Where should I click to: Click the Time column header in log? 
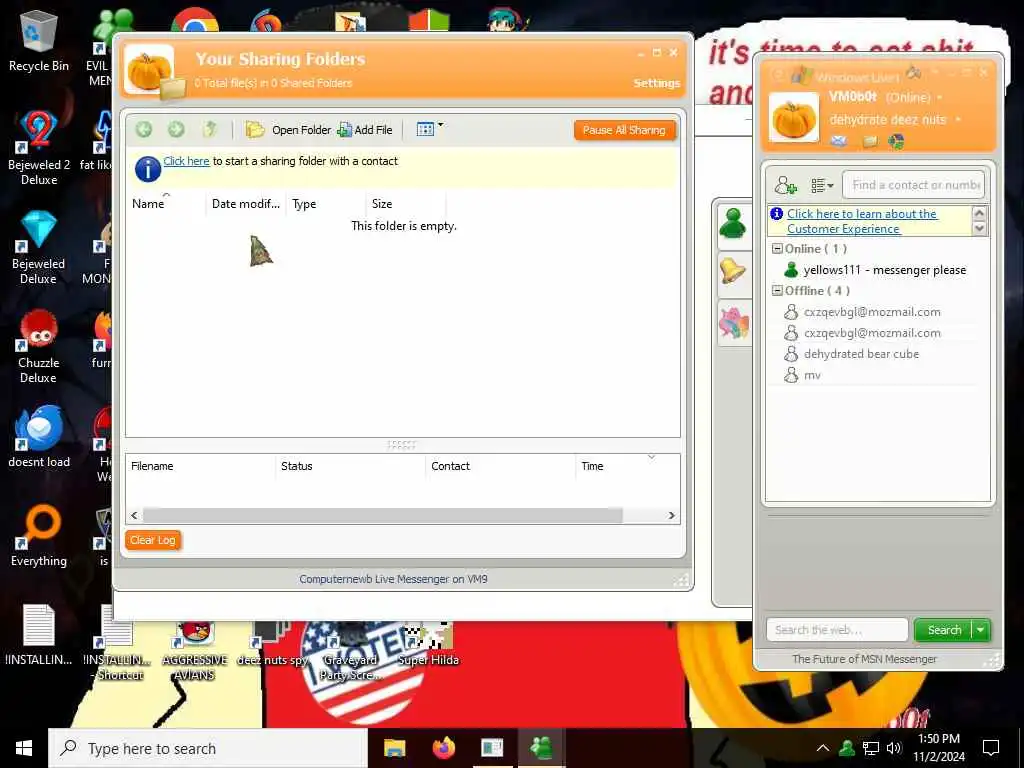(627, 466)
